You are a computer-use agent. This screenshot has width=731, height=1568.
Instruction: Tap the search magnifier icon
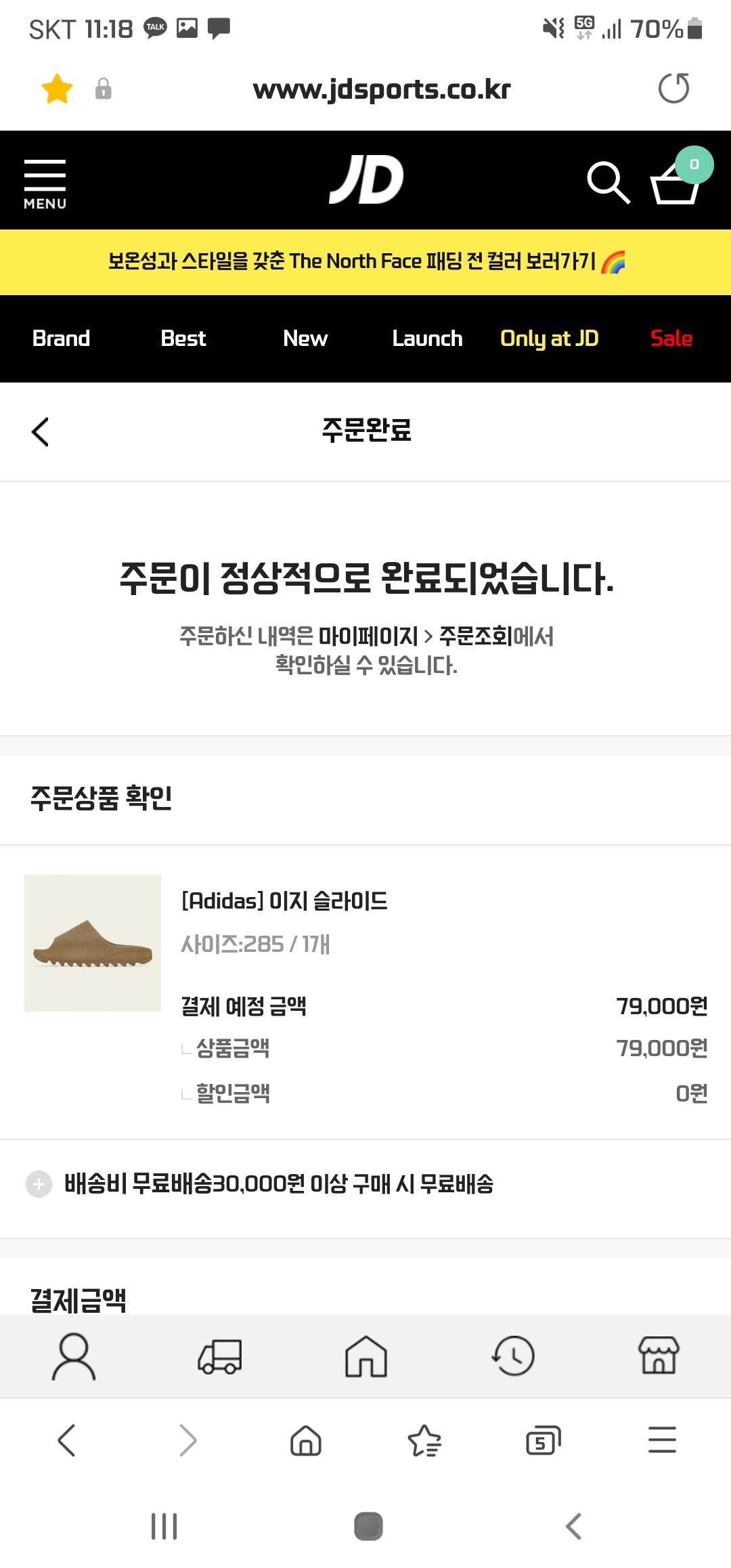point(608,182)
